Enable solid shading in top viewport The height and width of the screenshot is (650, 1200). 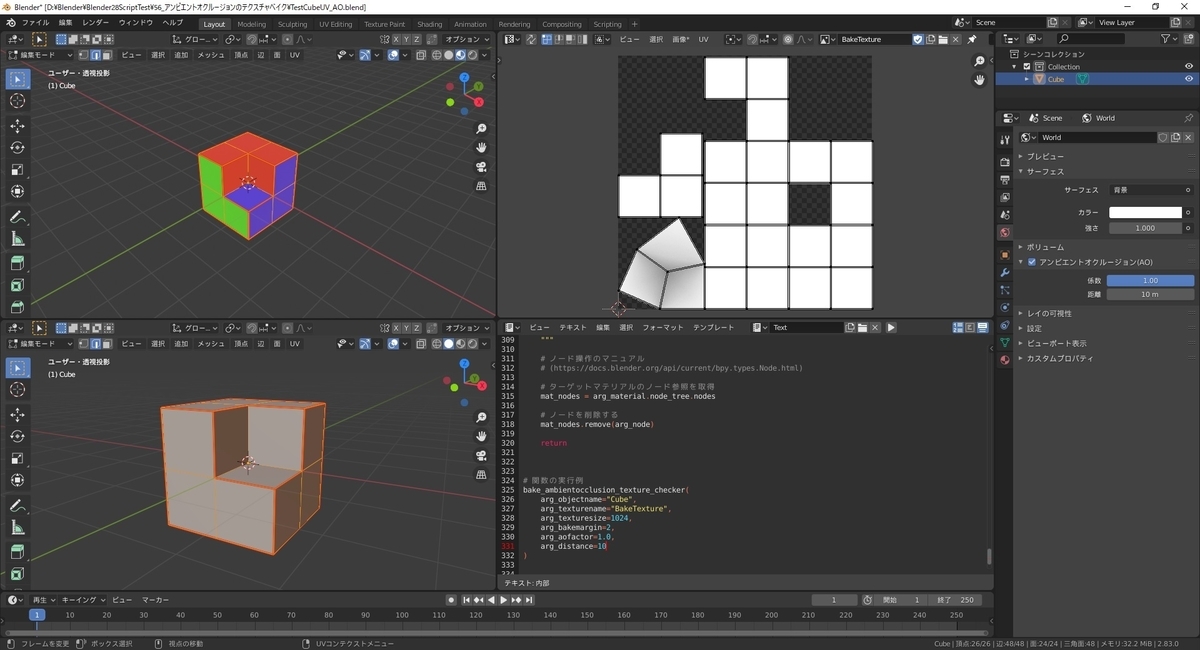(449, 55)
